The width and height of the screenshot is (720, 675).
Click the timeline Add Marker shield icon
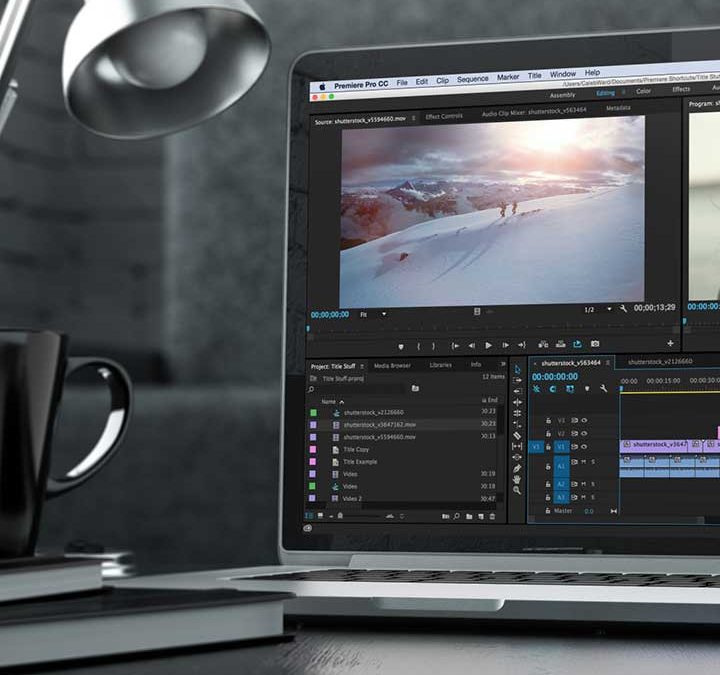point(587,389)
